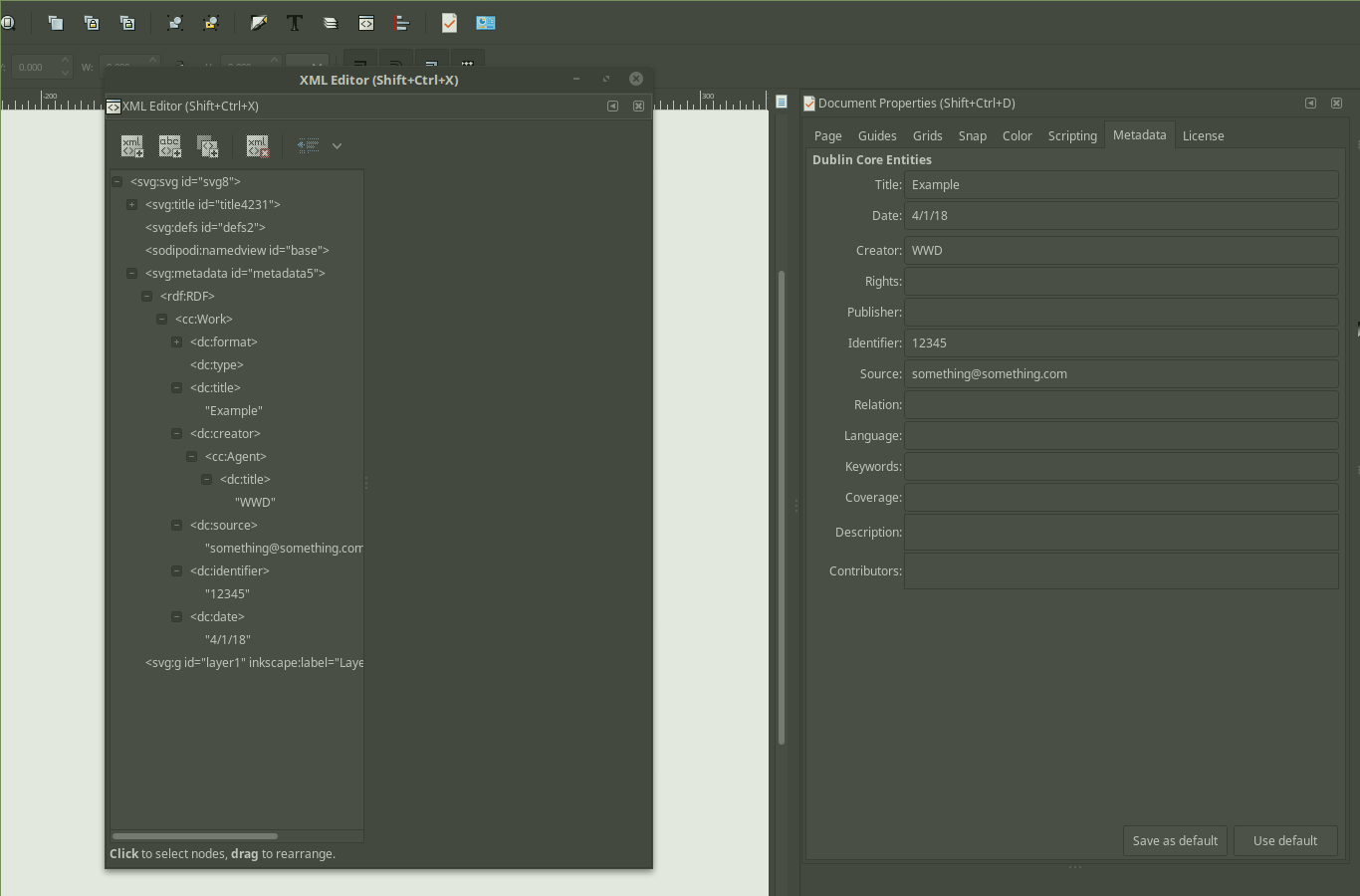The image size is (1360, 896).
Task: Collapse the cc:Work node
Action: point(161,319)
